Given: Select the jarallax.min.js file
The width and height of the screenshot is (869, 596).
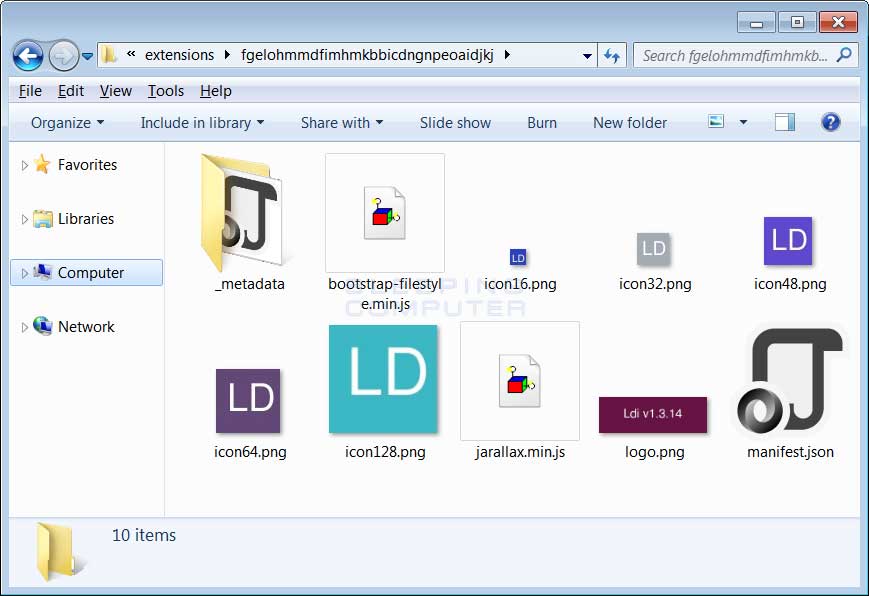Looking at the screenshot, I should click(520, 381).
